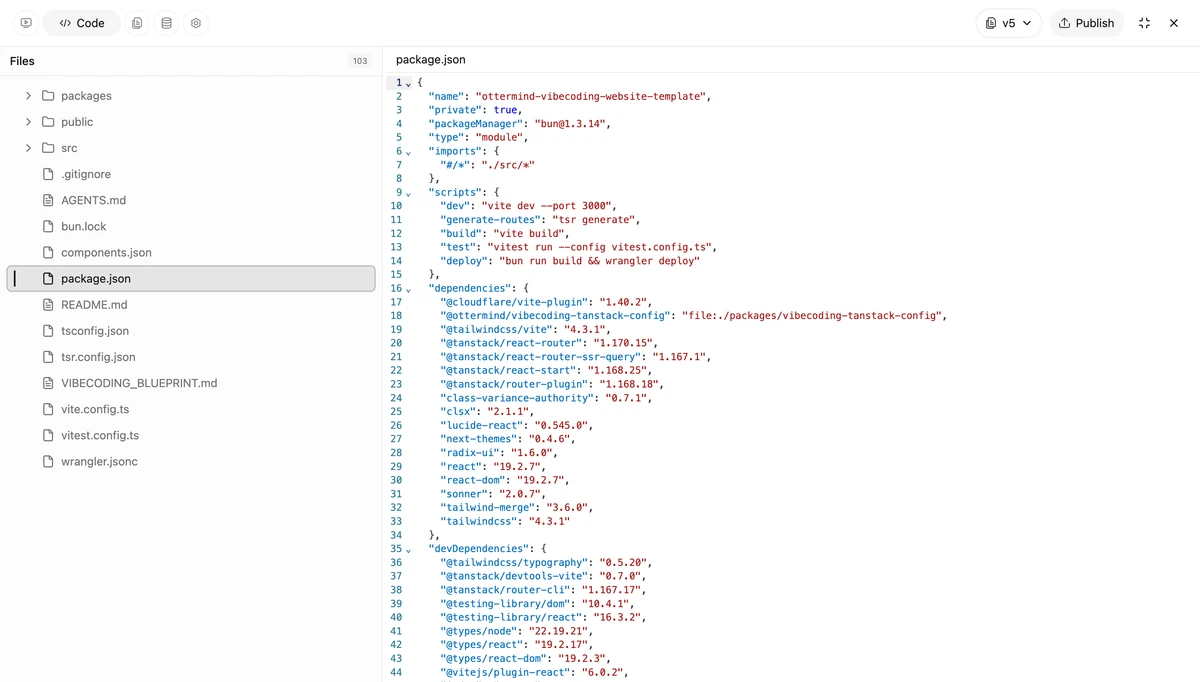
Task: Click the packages folder icon
Action: point(48,96)
